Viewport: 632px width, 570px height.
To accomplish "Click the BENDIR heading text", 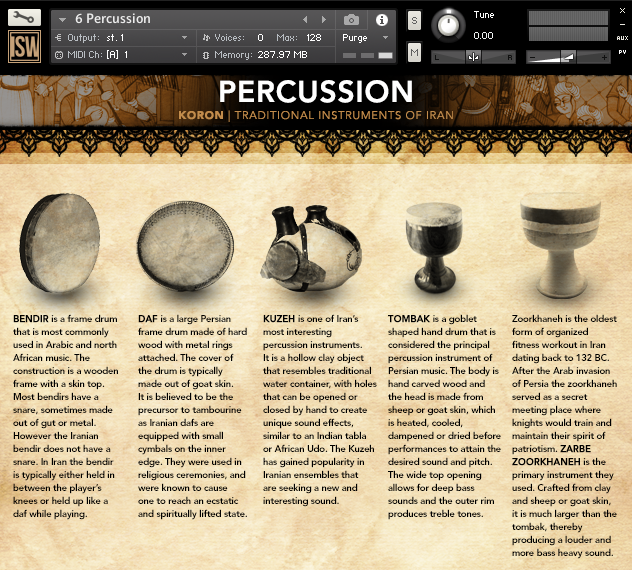I will [x=31, y=319].
